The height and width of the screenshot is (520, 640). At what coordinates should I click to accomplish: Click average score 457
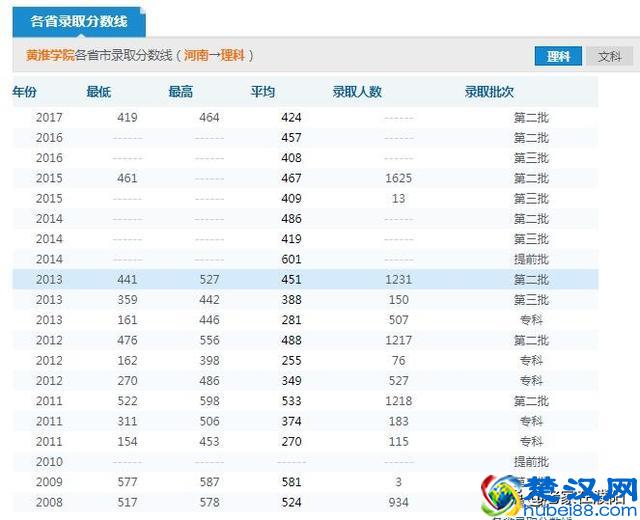291,138
